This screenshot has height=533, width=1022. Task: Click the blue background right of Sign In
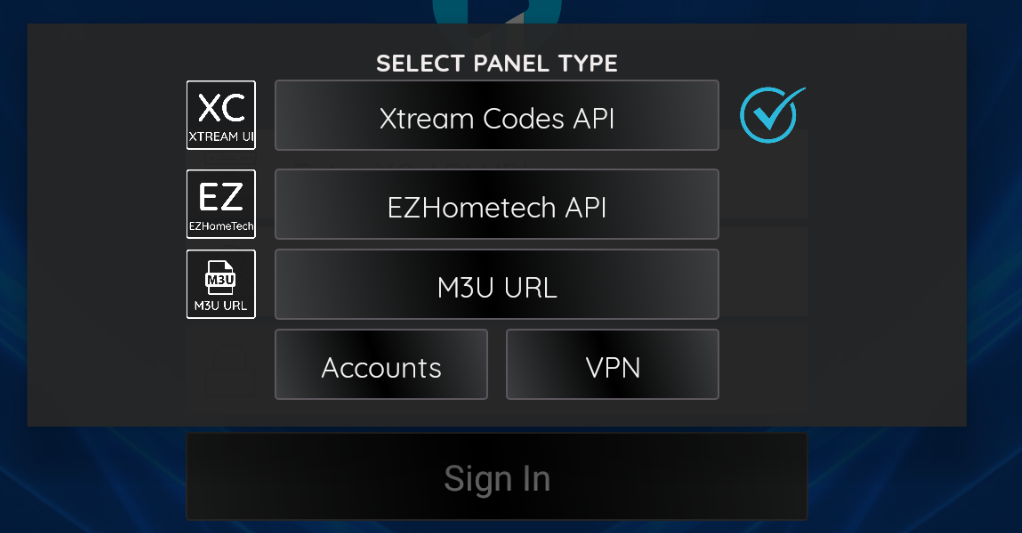[910, 480]
